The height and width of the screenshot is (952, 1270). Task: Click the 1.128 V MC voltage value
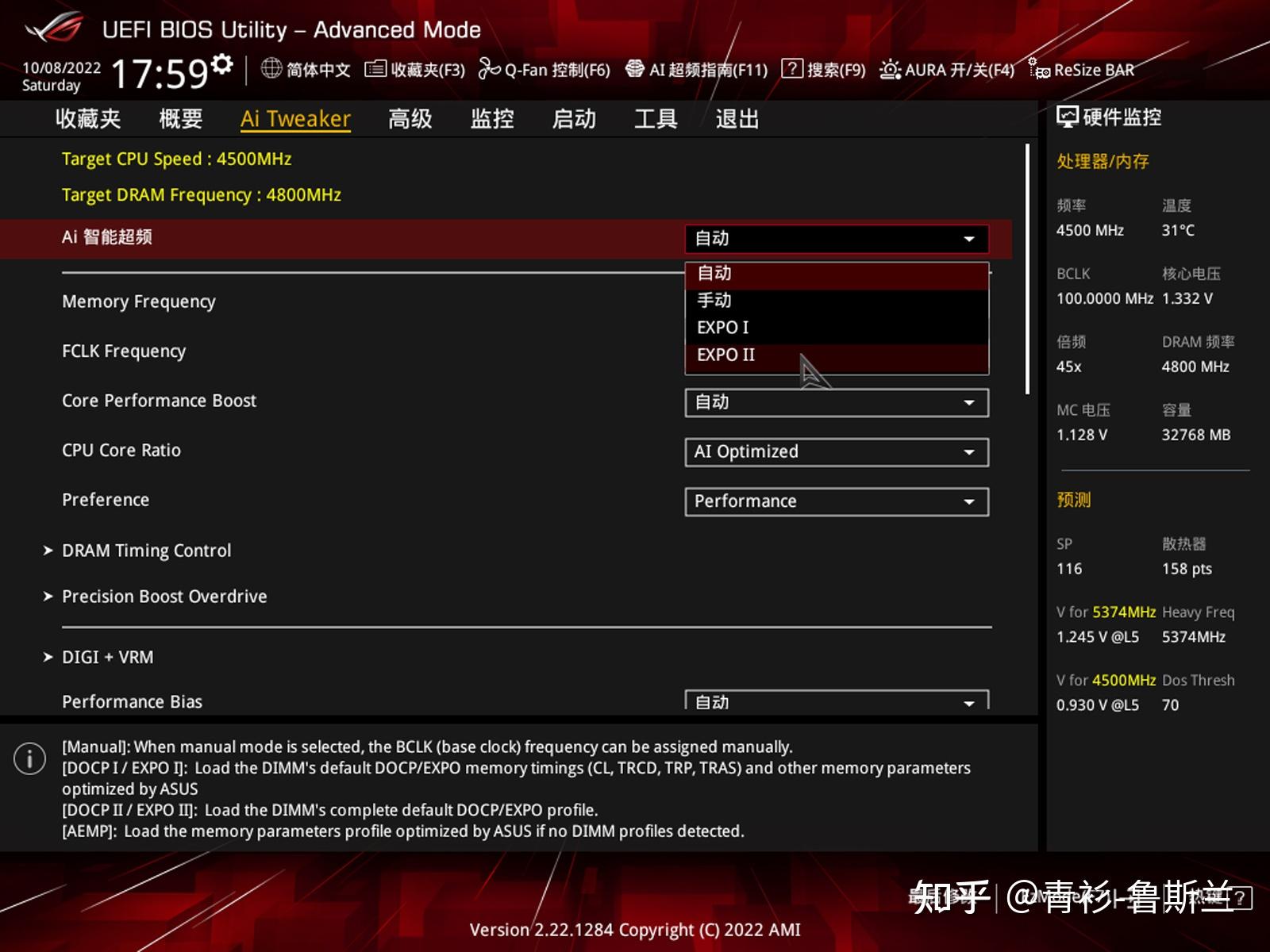point(1082,436)
